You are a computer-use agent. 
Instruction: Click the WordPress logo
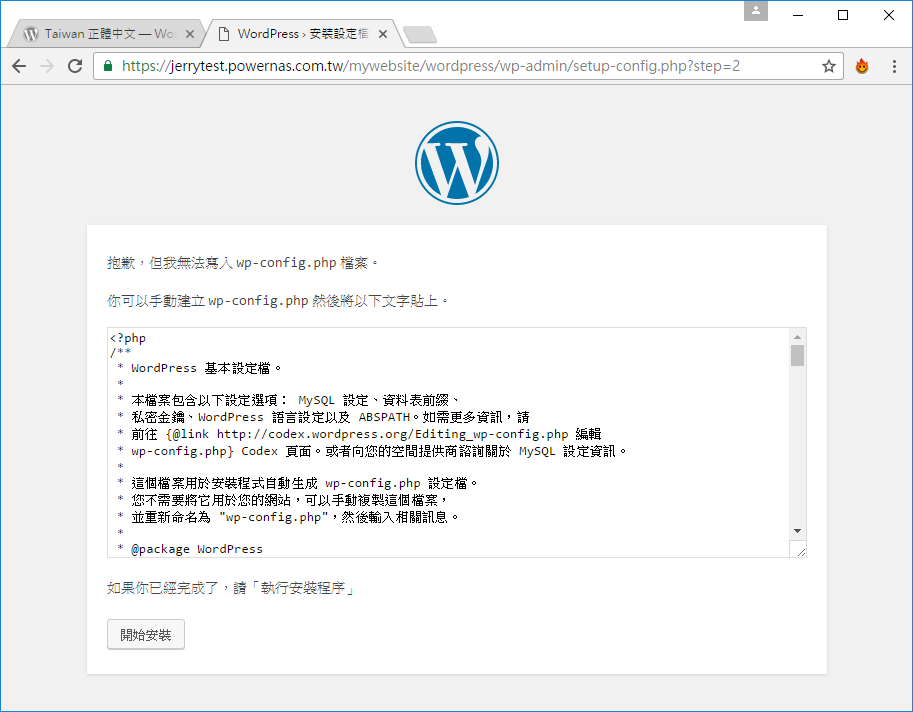(x=456, y=163)
